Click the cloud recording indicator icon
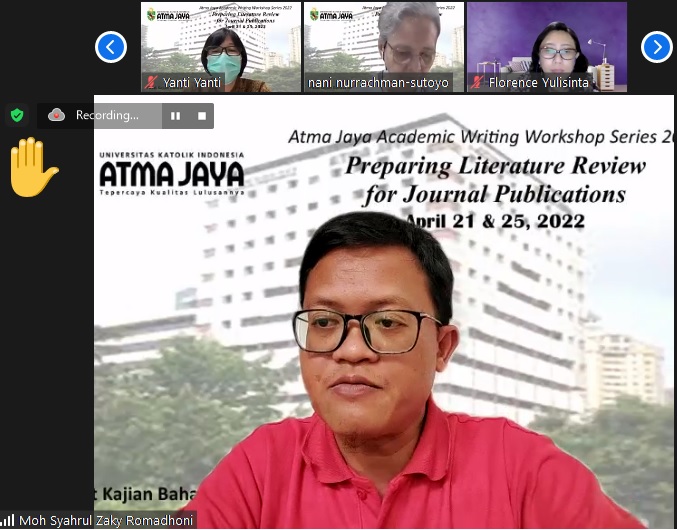 tap(56, 115)
